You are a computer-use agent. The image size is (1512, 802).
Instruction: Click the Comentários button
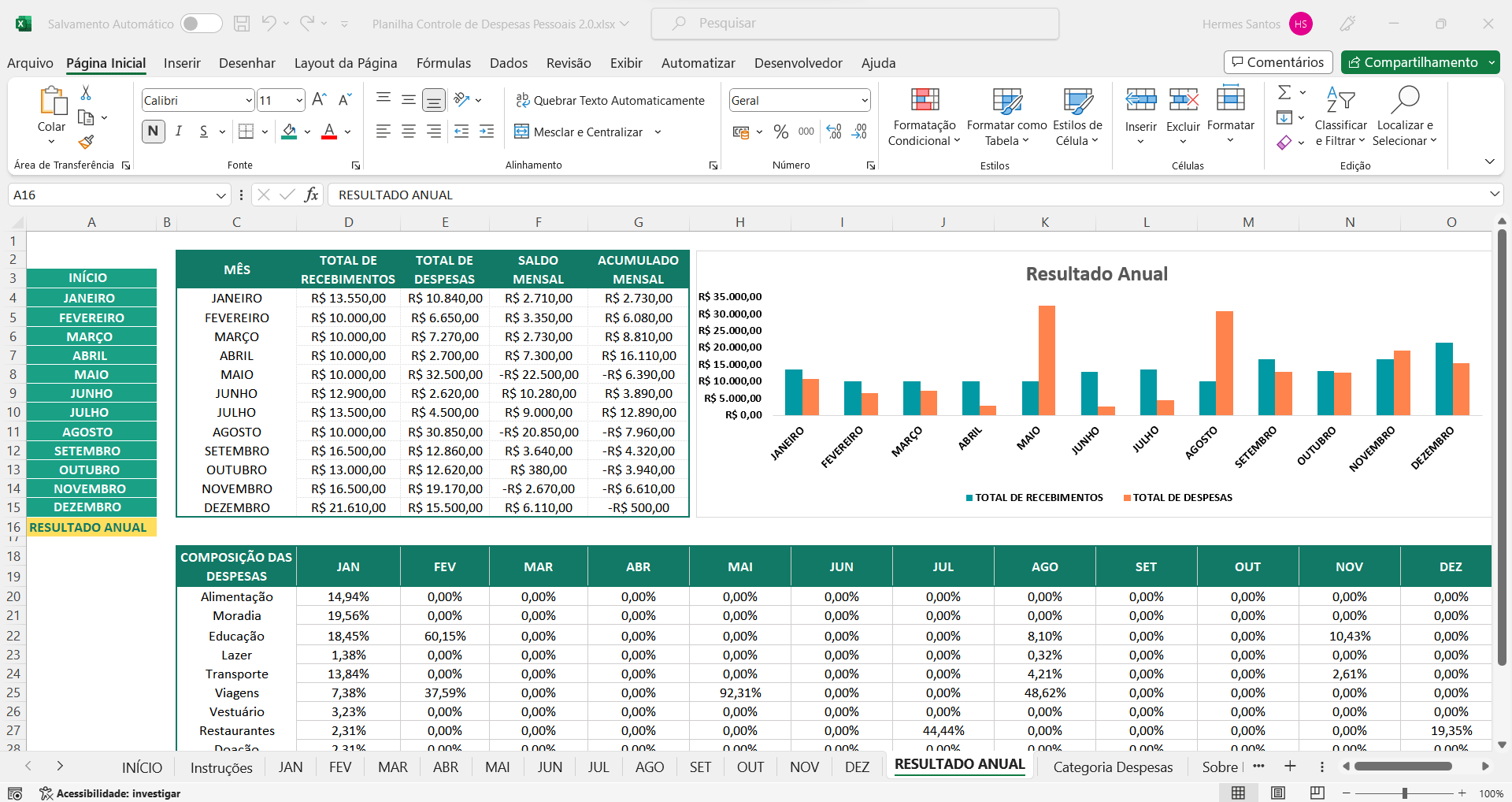[1277, 62]
